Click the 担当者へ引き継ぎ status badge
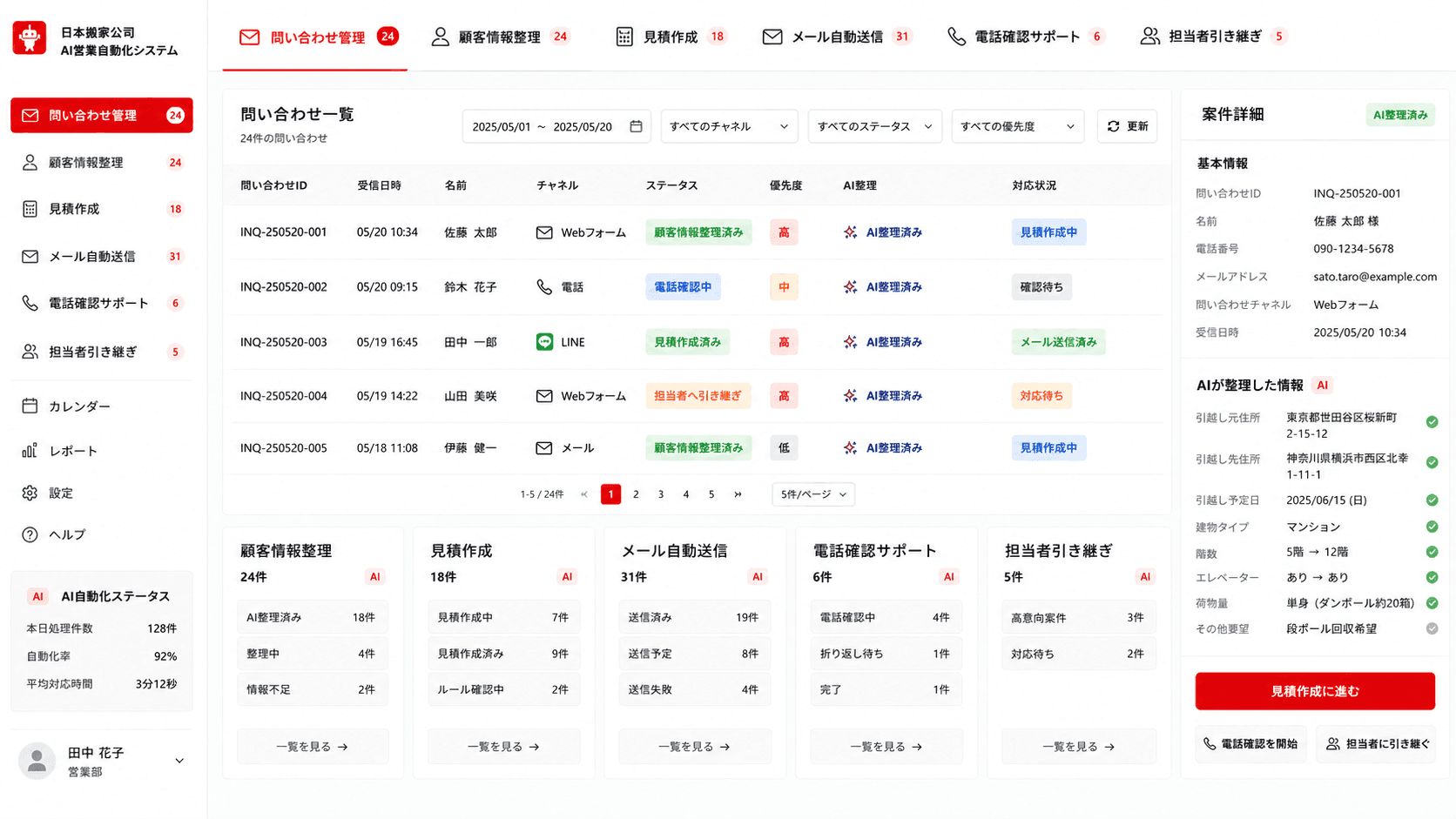The width and height of the screenshot is (1456, 819). [698, 396]
